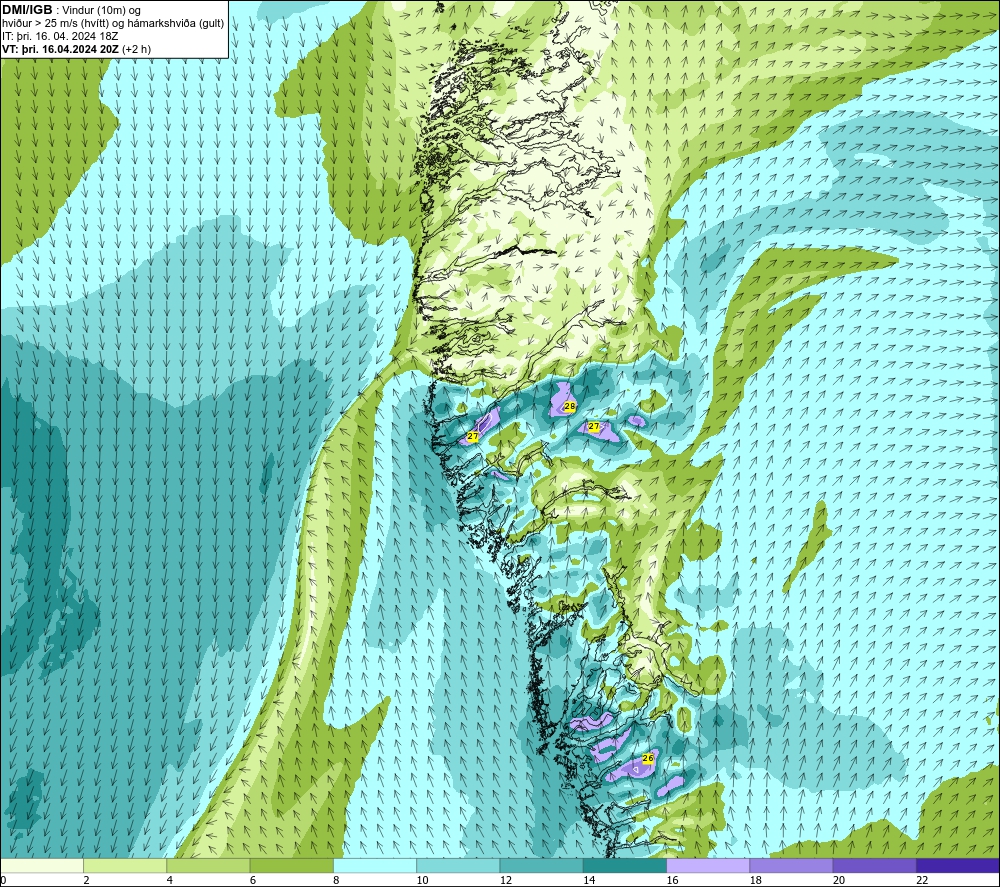Click the yellow 28 max gust label

tap(570, 406)
